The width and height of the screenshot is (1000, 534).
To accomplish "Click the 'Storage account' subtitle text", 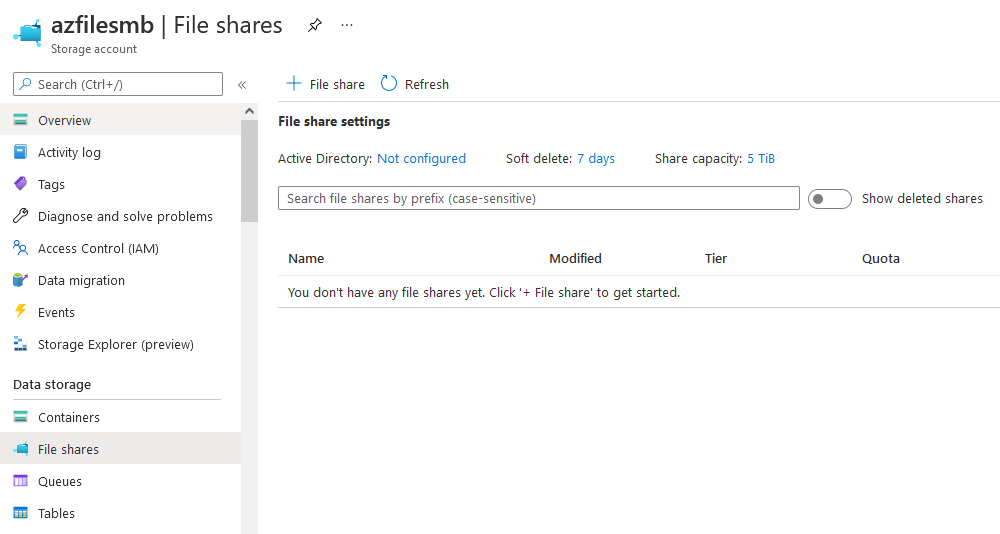I will pos(94,49).
